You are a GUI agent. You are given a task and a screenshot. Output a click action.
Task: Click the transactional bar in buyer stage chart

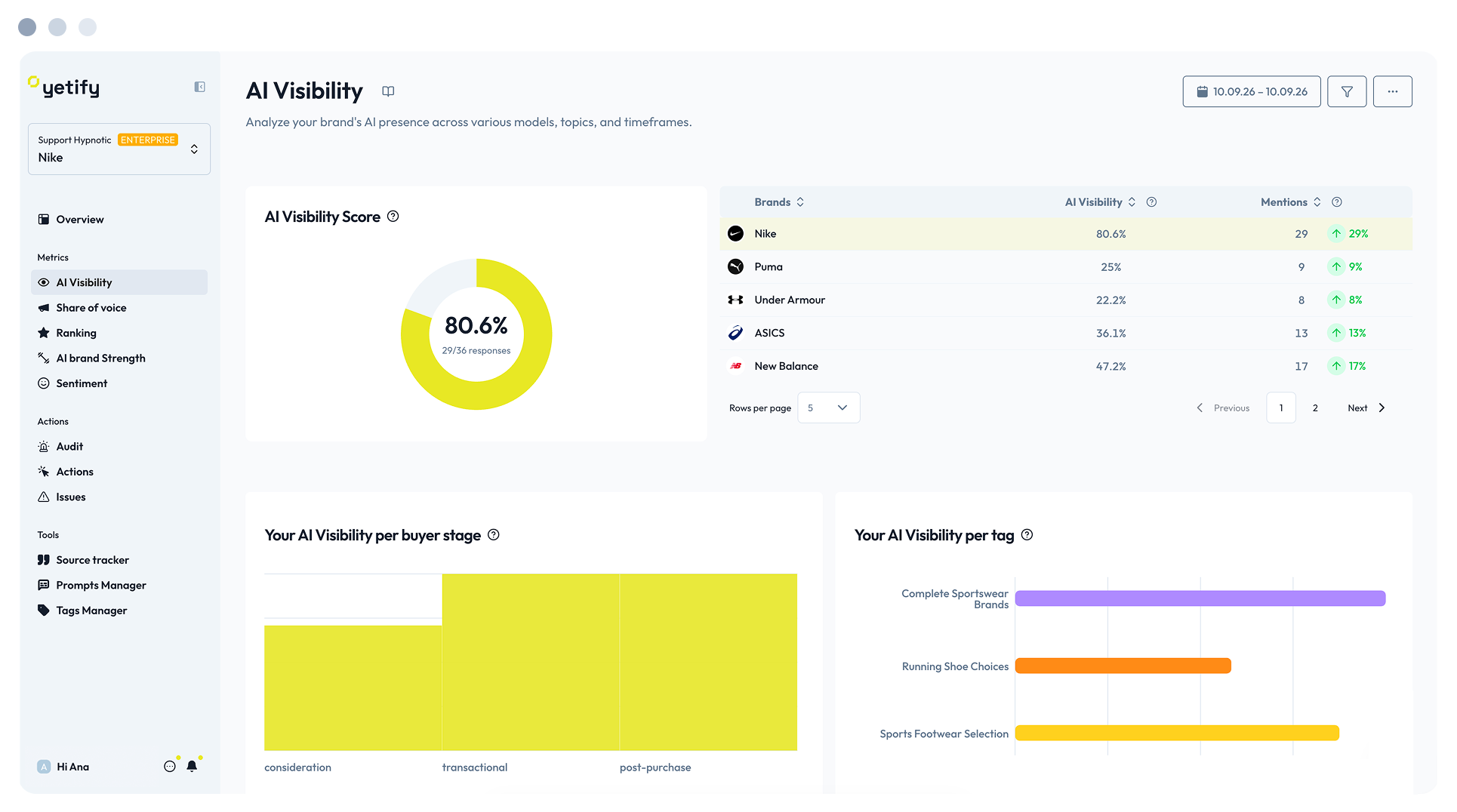531,663
